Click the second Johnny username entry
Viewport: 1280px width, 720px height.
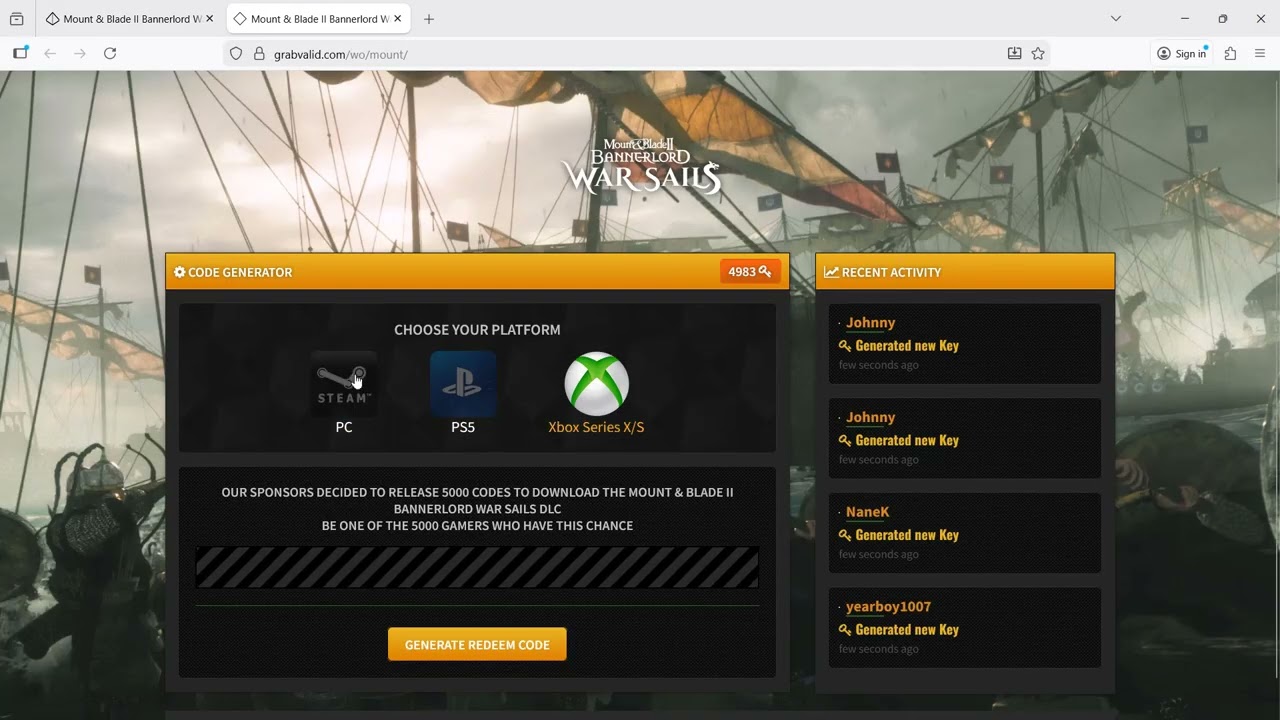click(x=870, y=418)
